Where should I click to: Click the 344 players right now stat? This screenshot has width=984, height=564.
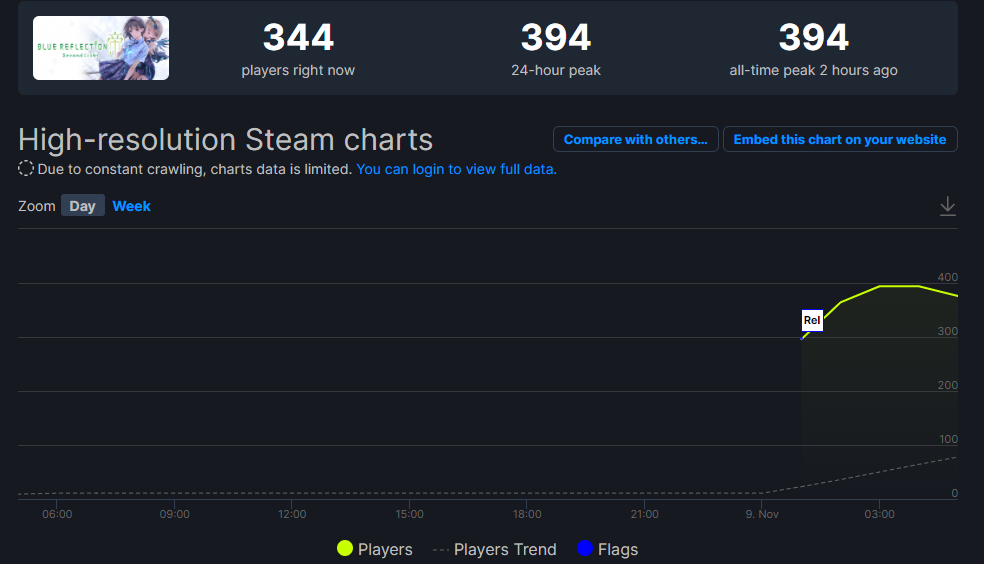coord(298,48)
